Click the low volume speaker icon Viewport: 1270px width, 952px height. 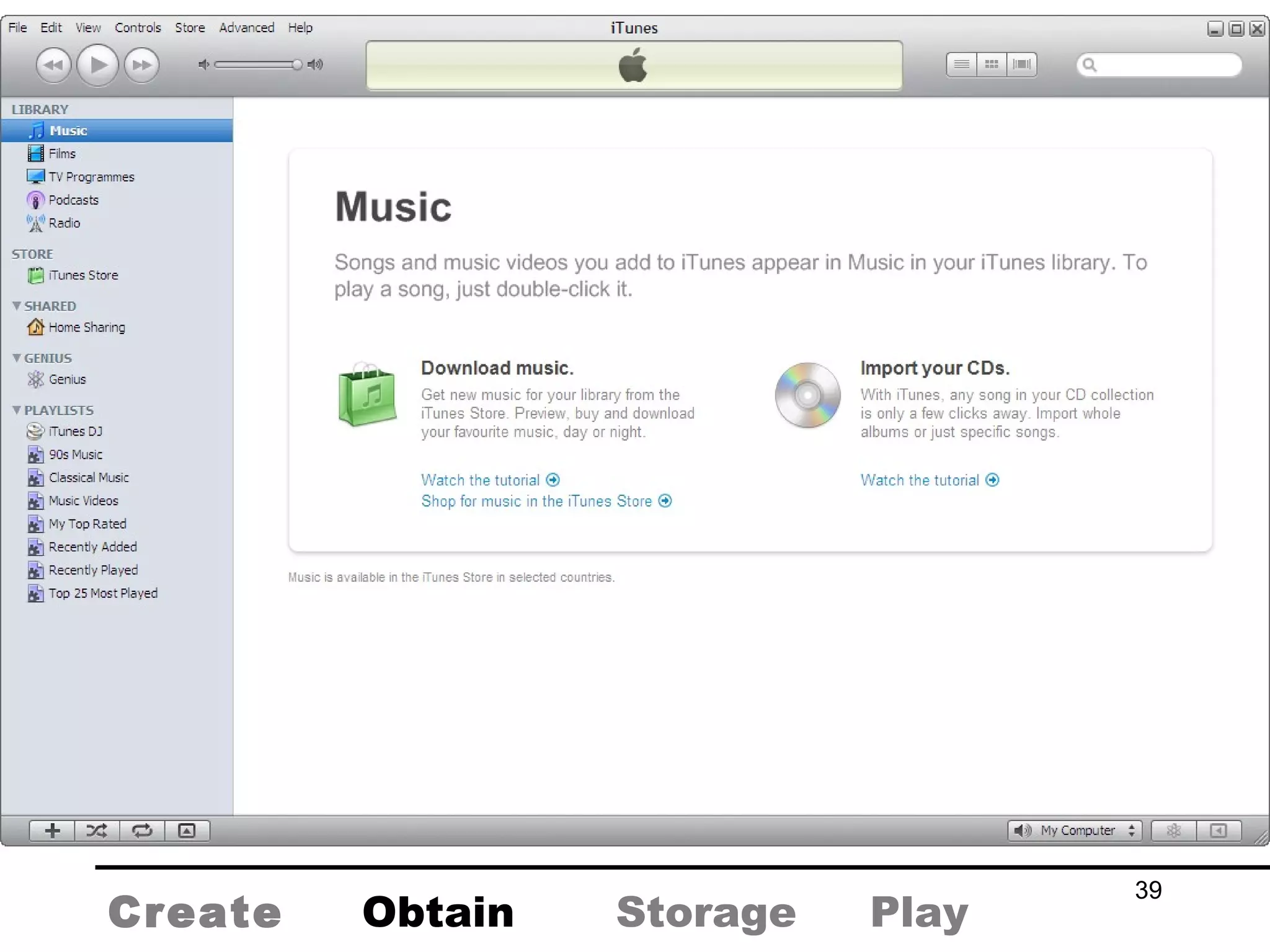coord(203,64)
